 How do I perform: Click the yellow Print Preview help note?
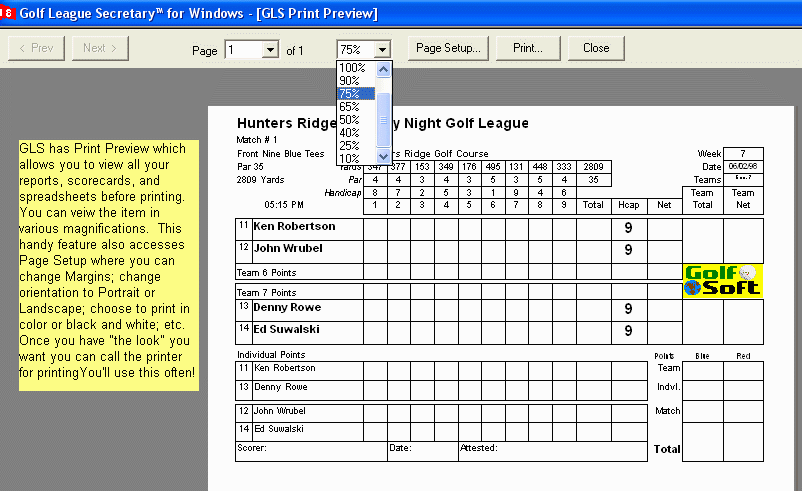pos(108,266)
